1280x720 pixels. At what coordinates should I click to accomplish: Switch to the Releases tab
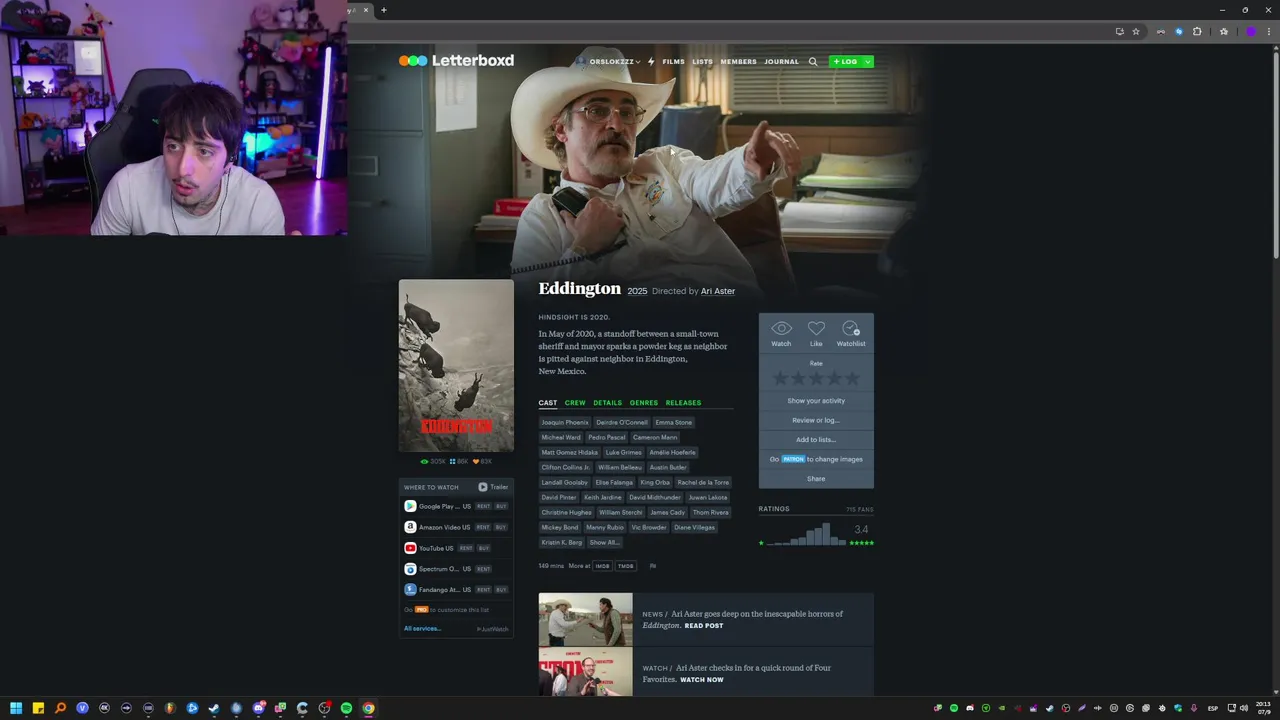(x=684, y=403)
